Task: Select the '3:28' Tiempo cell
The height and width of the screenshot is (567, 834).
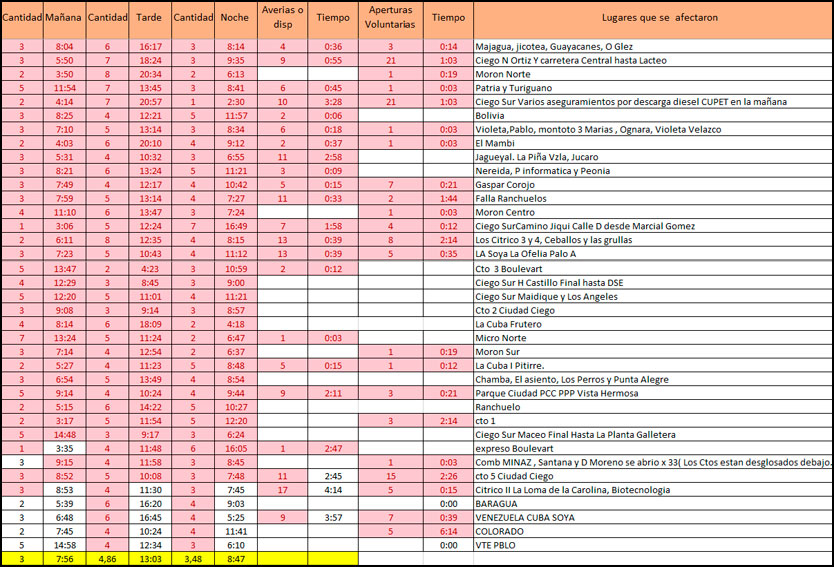Action: click(x=333, y=102)
